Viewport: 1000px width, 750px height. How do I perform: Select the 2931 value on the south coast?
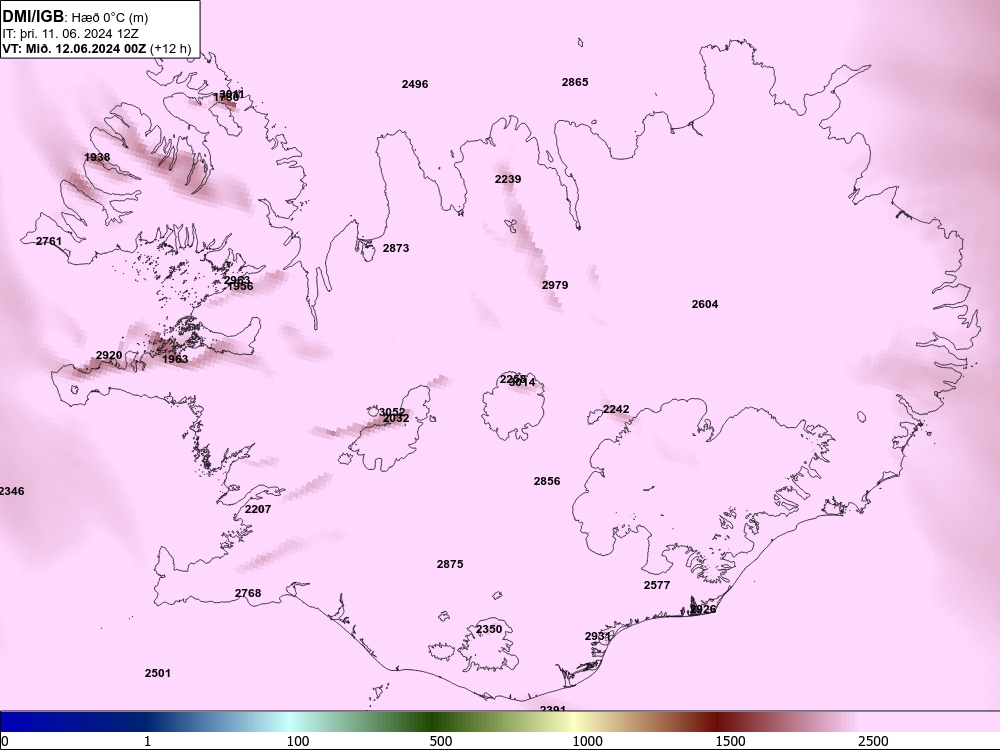click(x=598, y=636)
